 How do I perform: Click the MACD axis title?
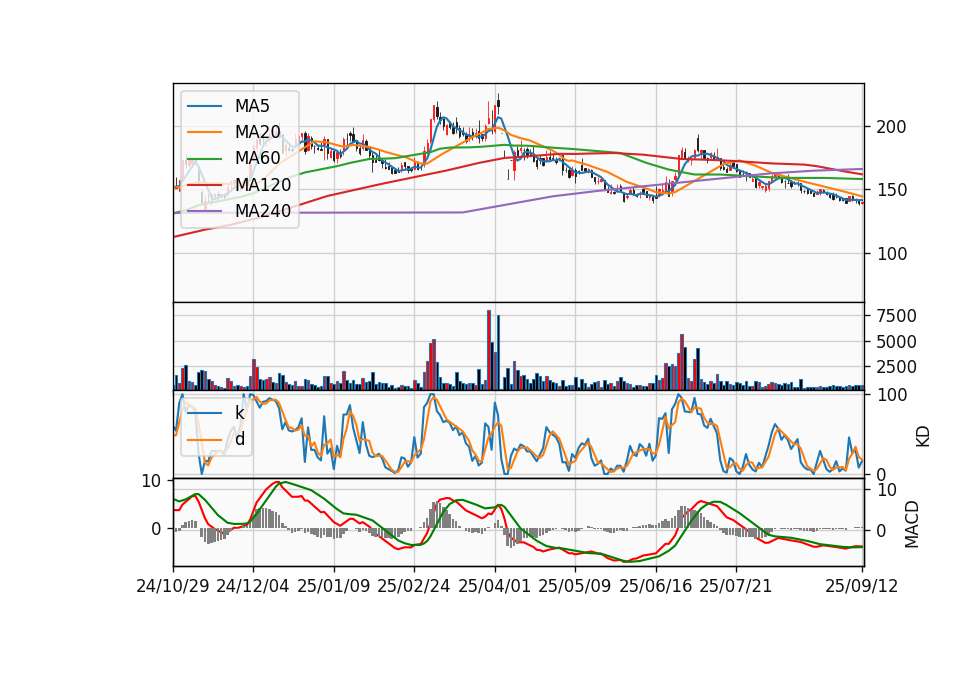(x=912, y=524)
